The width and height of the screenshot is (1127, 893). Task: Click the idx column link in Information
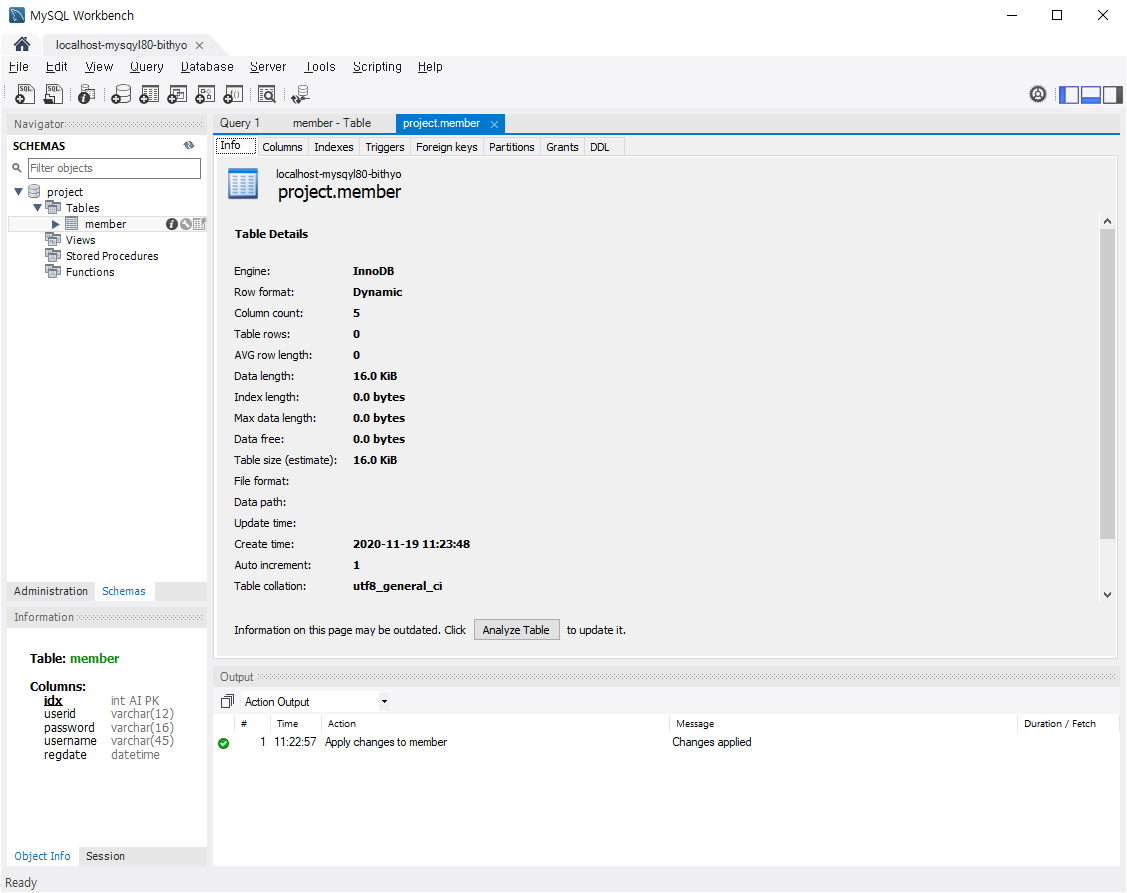click(53, 700)
